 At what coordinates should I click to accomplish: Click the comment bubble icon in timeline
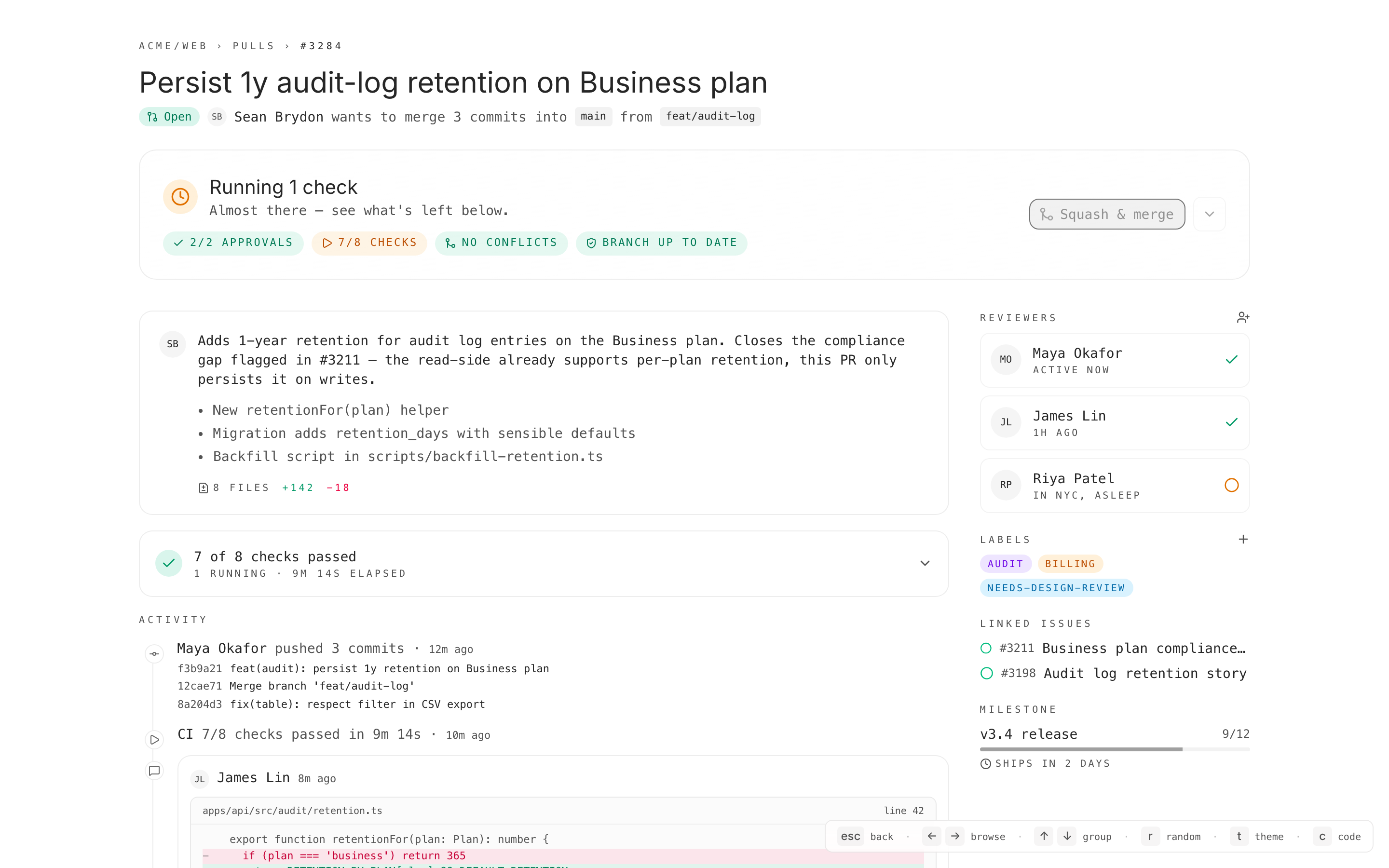154,771
